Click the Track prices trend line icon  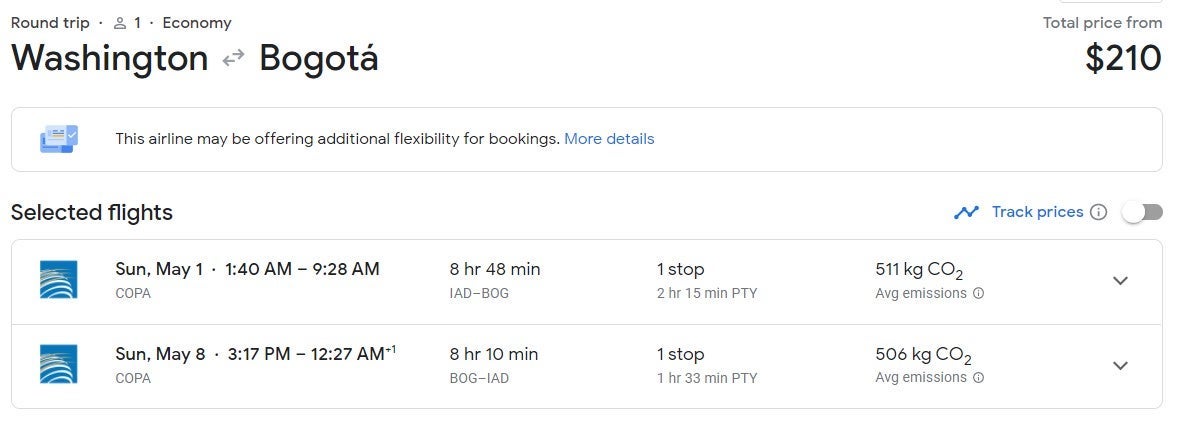pos(966,213)
